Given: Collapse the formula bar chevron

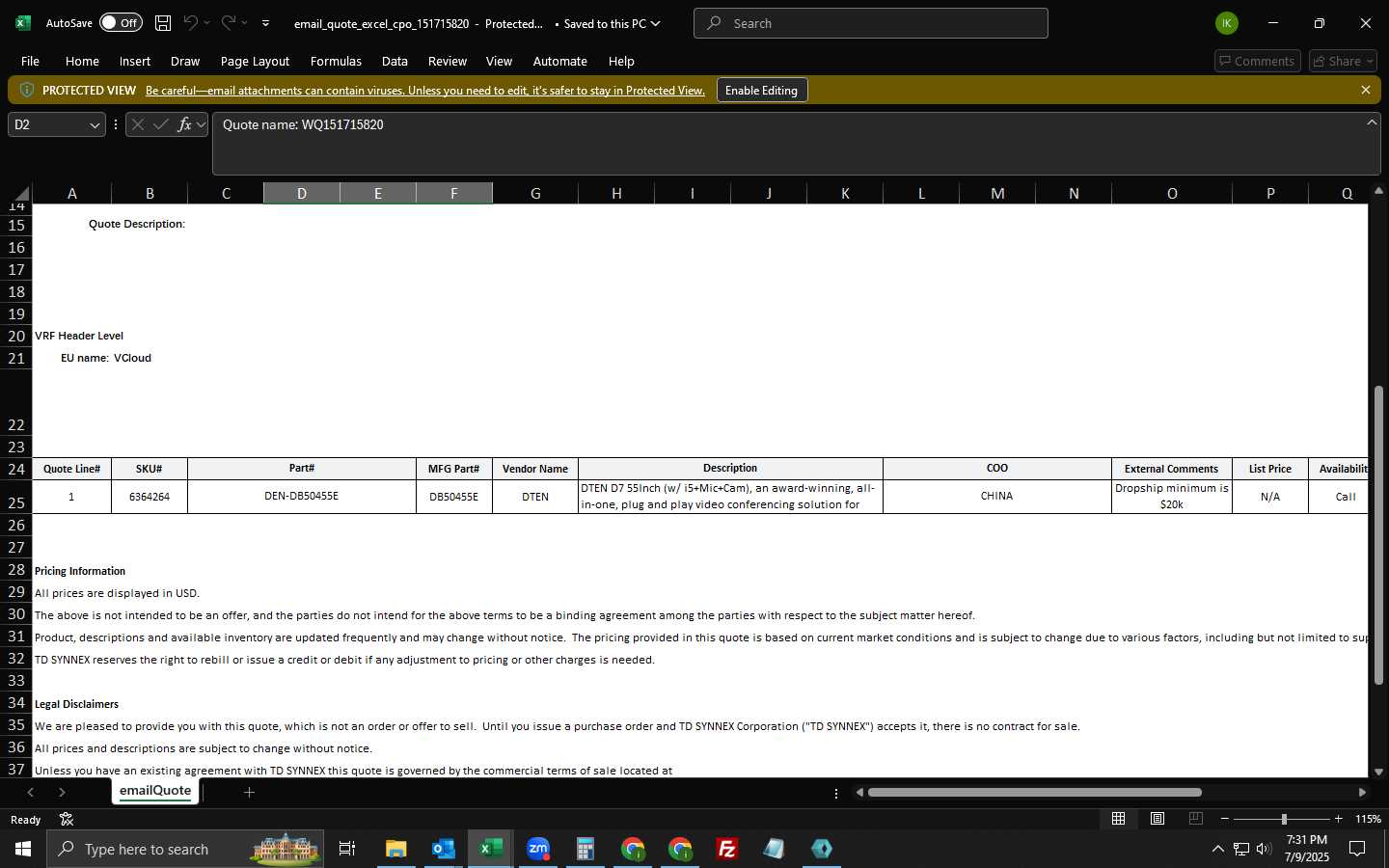Looking at the screenshot, I should 1372,122.
